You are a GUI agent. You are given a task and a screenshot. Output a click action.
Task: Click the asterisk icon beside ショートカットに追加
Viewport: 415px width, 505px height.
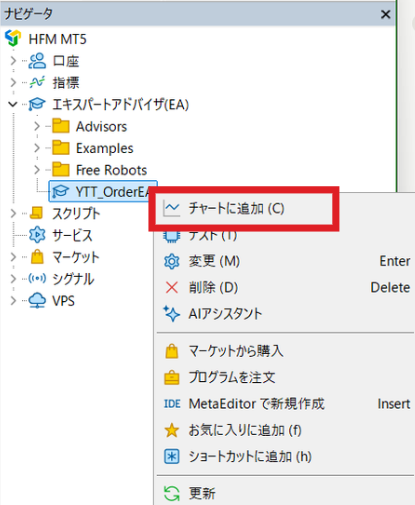[x=172, y=456]
